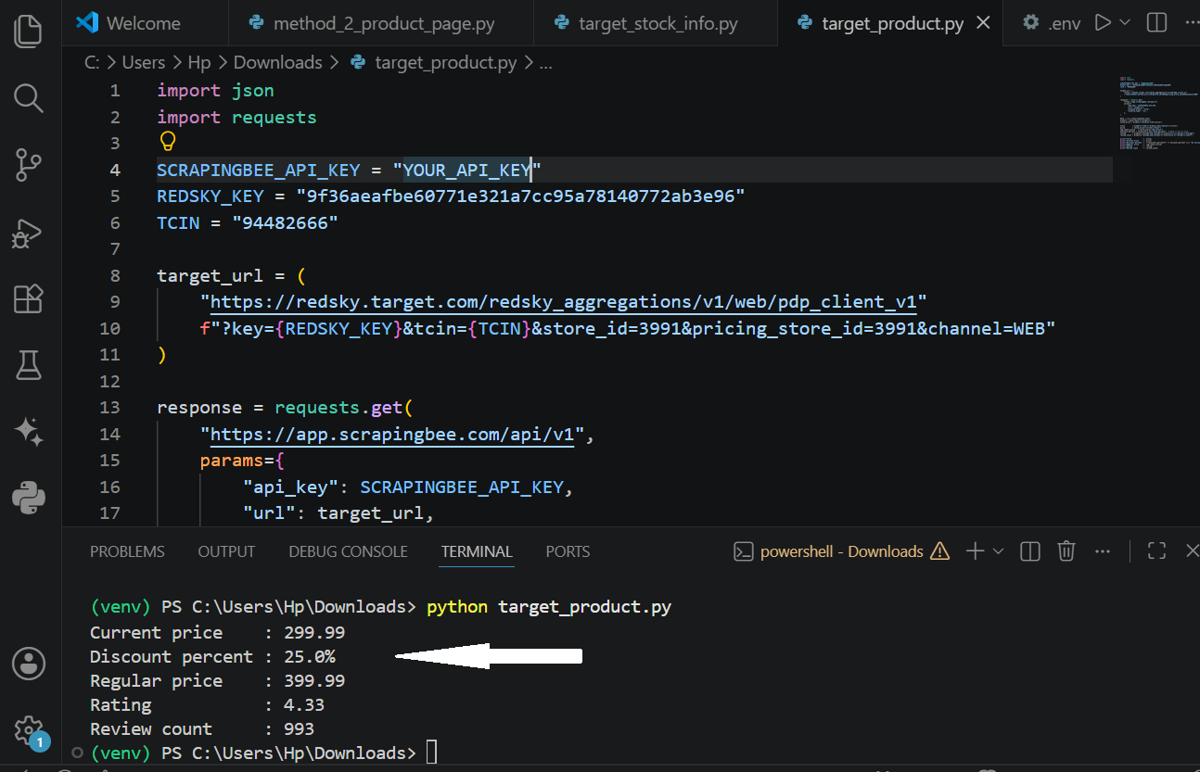
Task: Open the Run and Debug view
Action: [28, 232]
